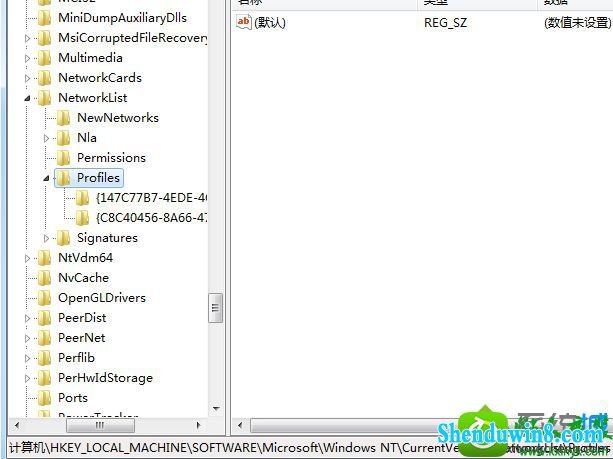Image resolution: width=613 pixels, height=459 pixels.
Task: Click the Profiles folder icon
Action: 63,178
